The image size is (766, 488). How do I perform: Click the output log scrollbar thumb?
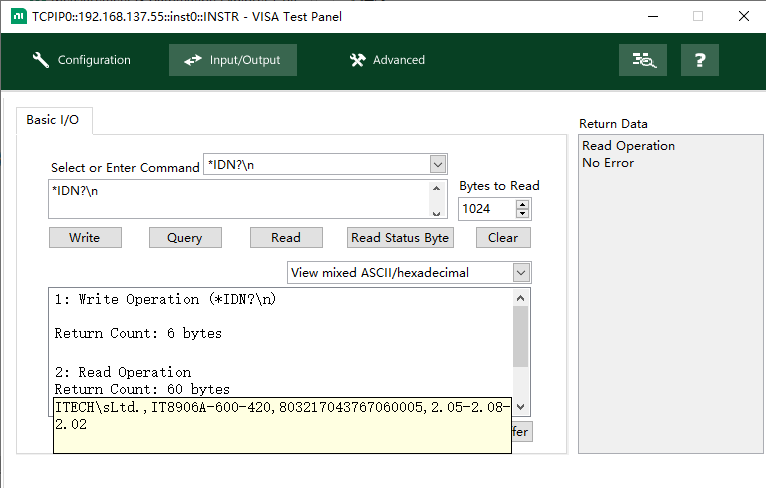pyautogui.click(x=520, y=337)
